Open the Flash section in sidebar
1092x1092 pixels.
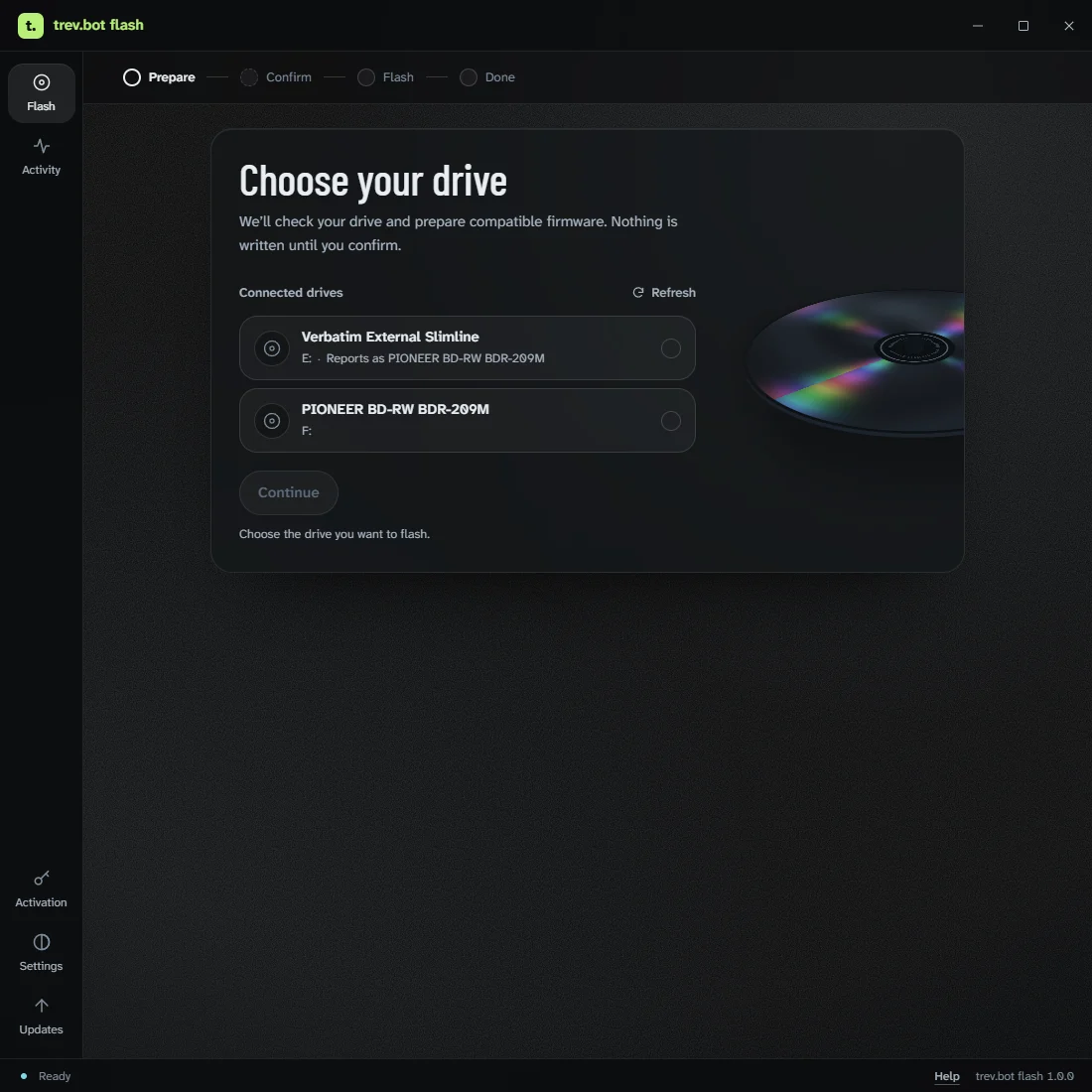tap(41, 93)
